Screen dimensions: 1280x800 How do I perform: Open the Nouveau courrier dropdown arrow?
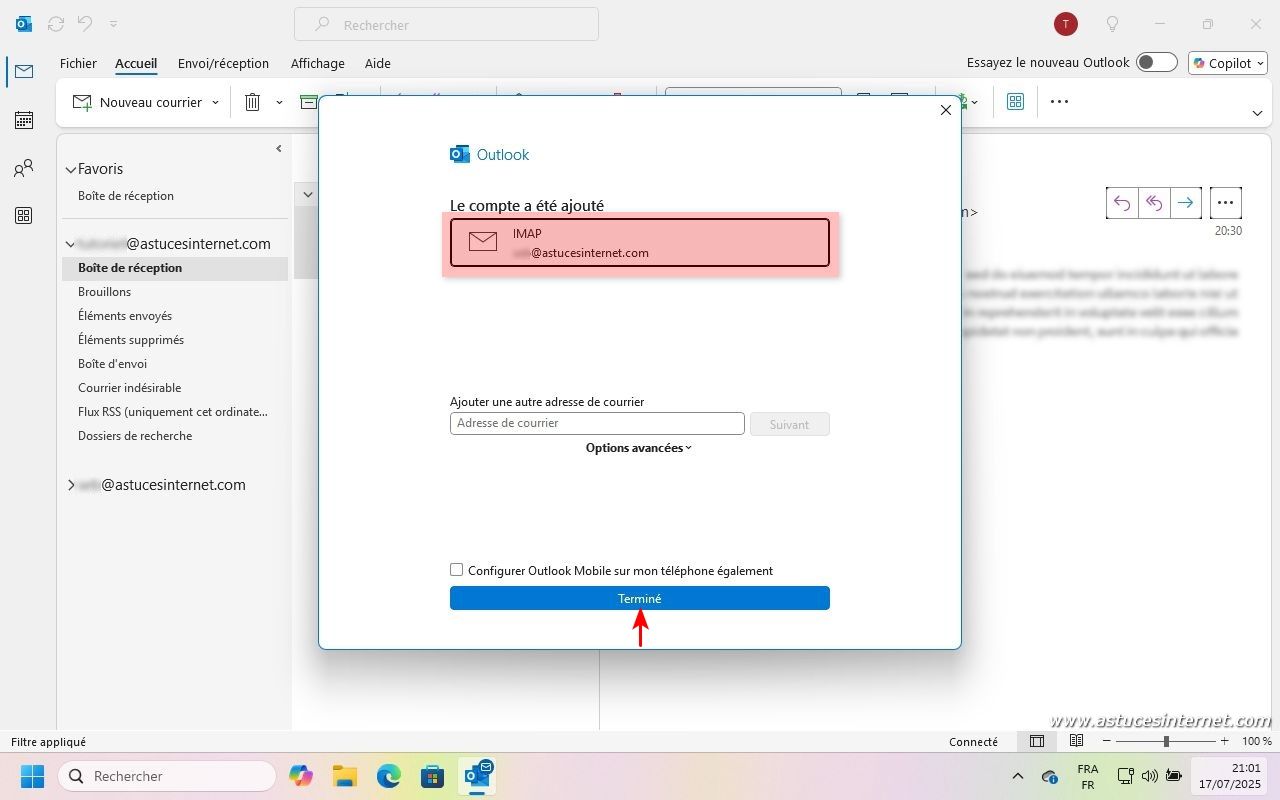click(215, 102)
